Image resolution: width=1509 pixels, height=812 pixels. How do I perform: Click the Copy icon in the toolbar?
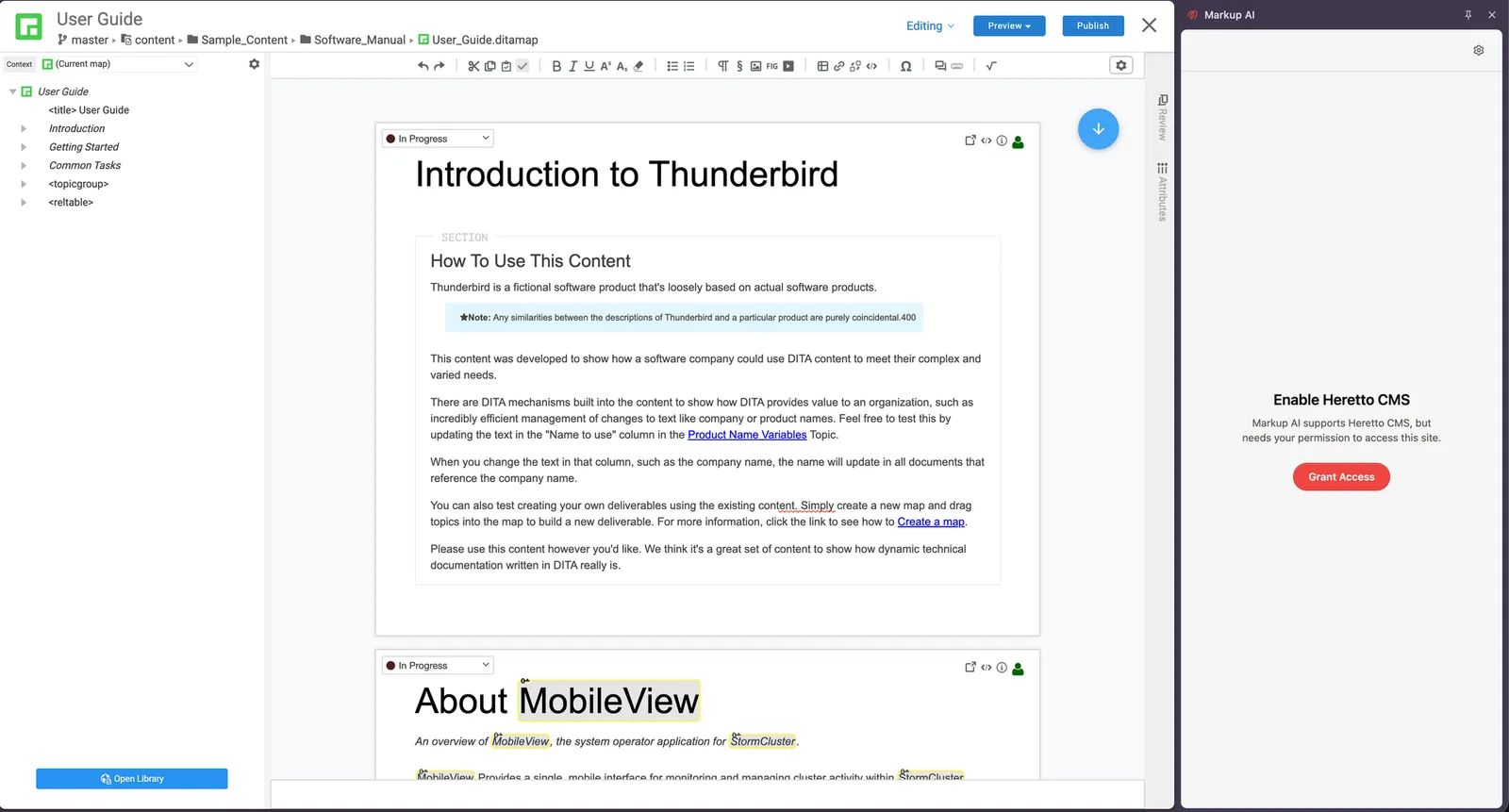click(489, 66)
